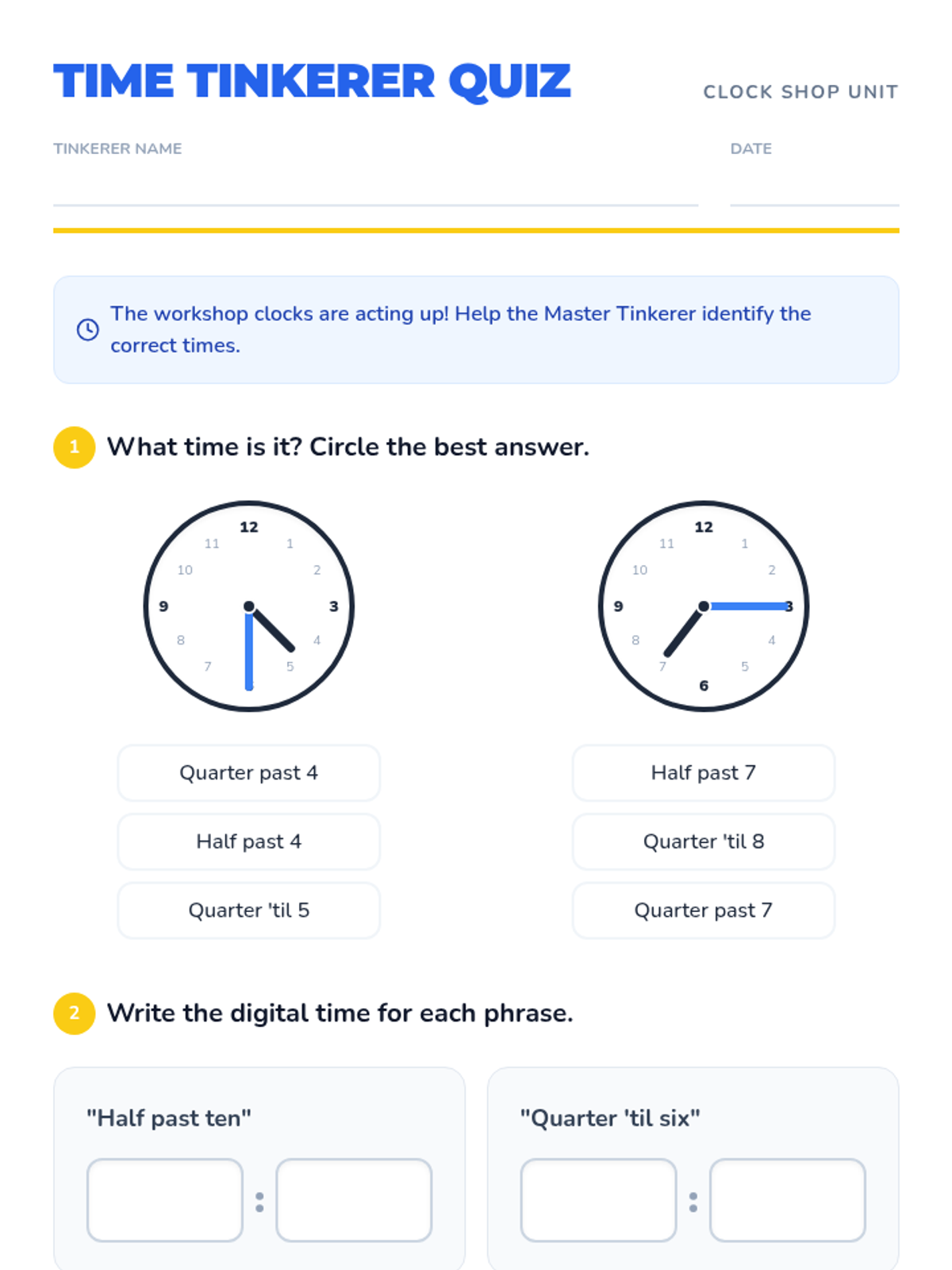The image size is (952, 1270).
Task: Click the yellow question 1 number badge
Action: point(75,447)
